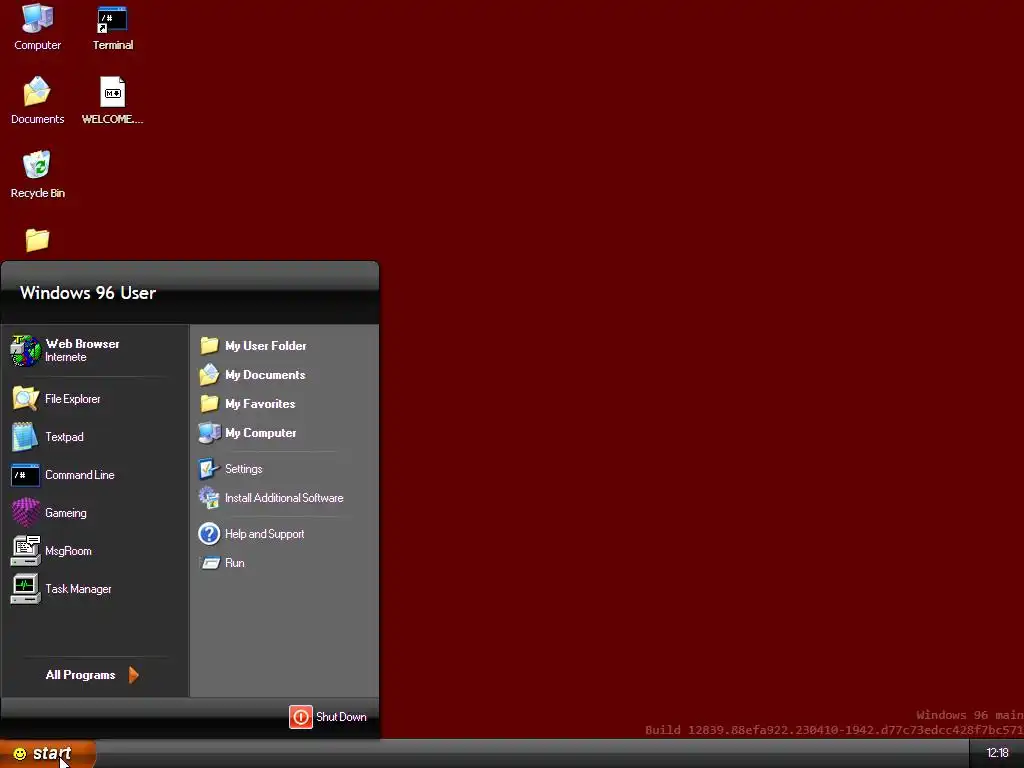Image resolution: width=1024 pixels, height=768 pixels.
Task: Open the Computer desktop icon
Action: (37, 27)
